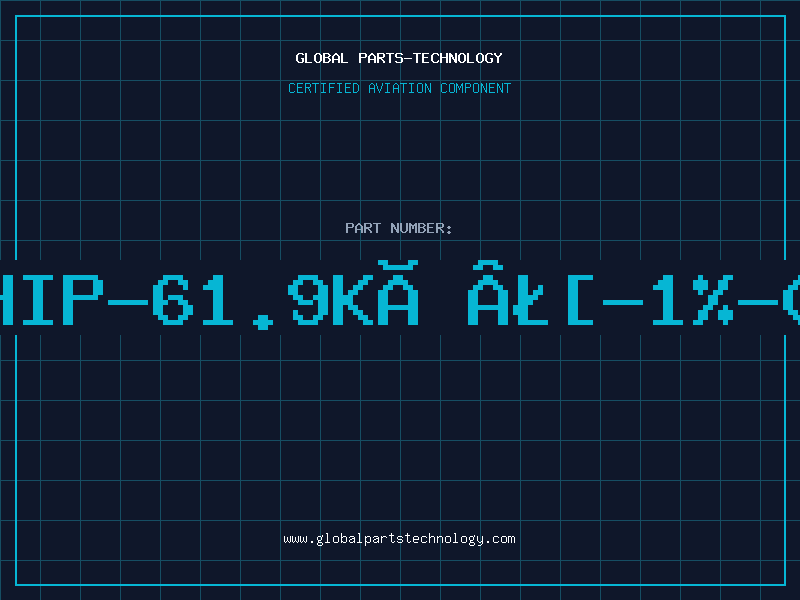Click the GLOBAL PARTS-TECHNOLOGY heading
Image resolution: width=800 pixels, height=600 pixels.
point(399,58)
